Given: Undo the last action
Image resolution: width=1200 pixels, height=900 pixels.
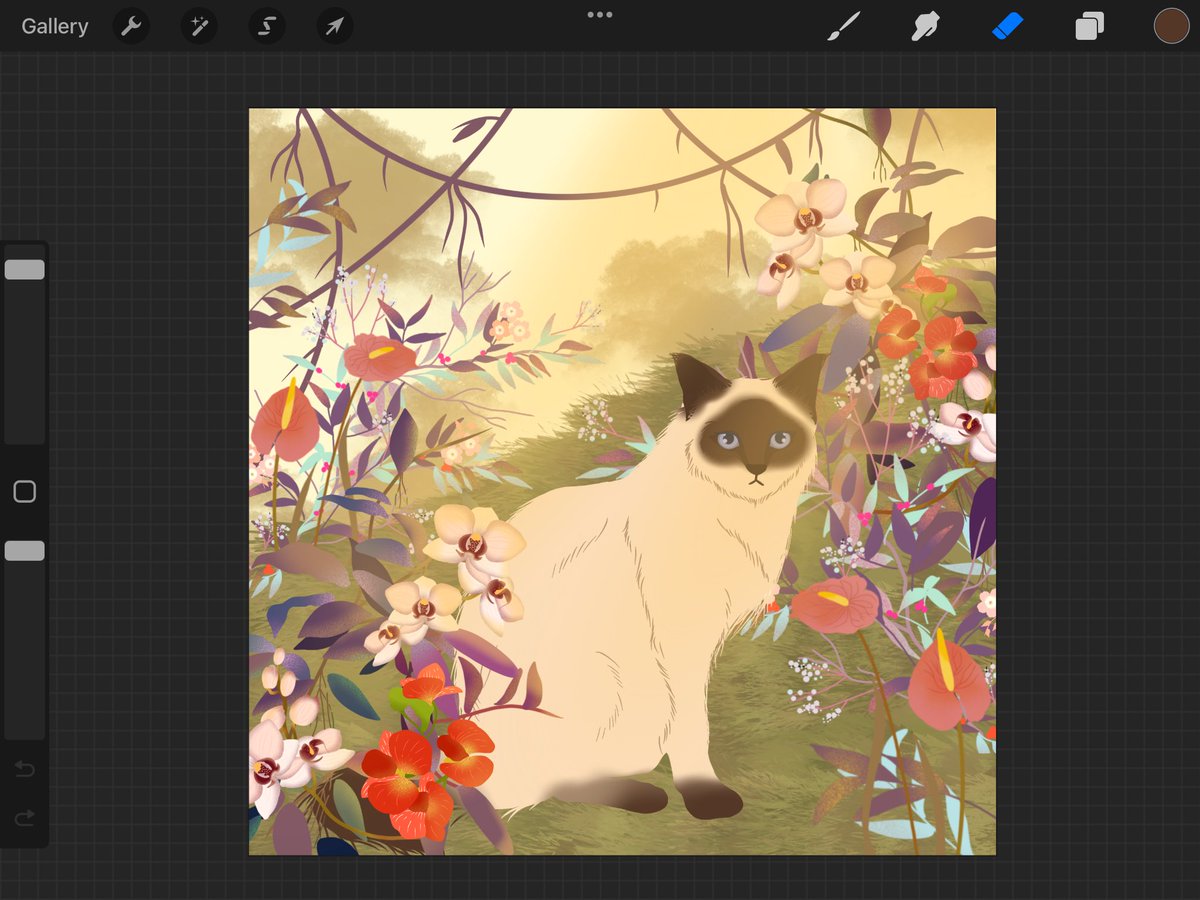Looking at the screenshot, I should [25, 769].
